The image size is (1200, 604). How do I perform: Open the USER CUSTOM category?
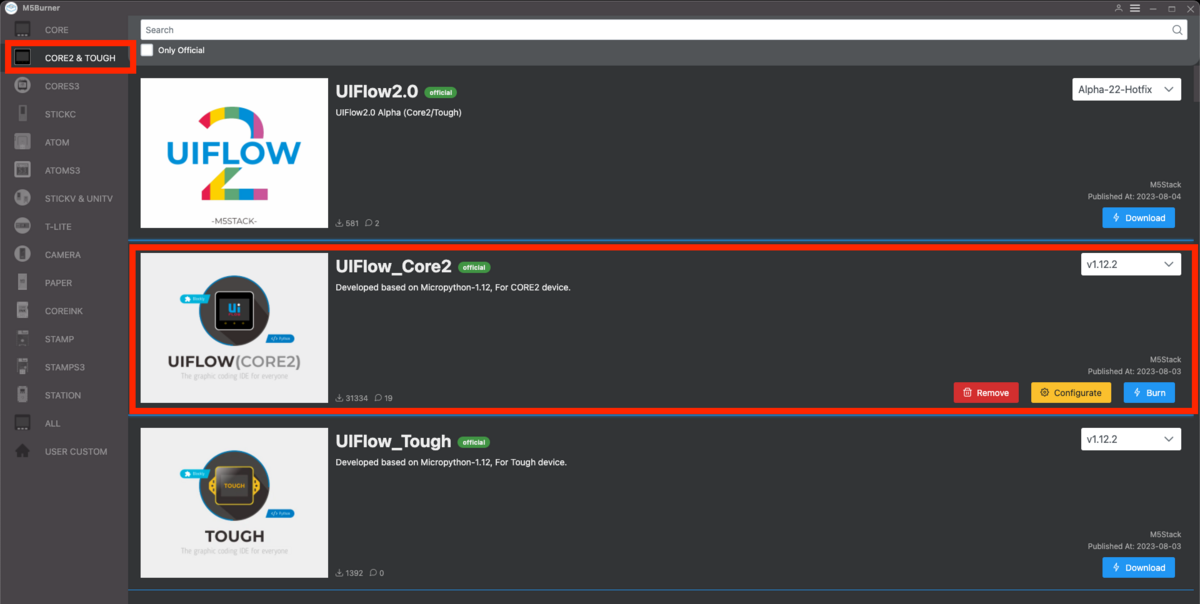(x=64, y=451)
